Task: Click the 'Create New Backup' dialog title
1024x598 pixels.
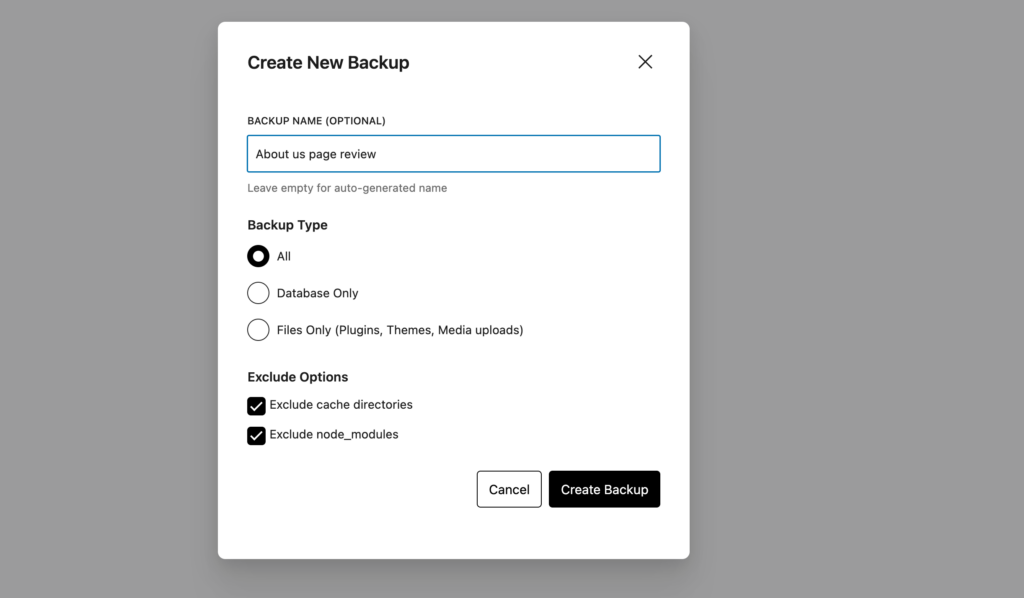Action: click(x=328, y=63)
